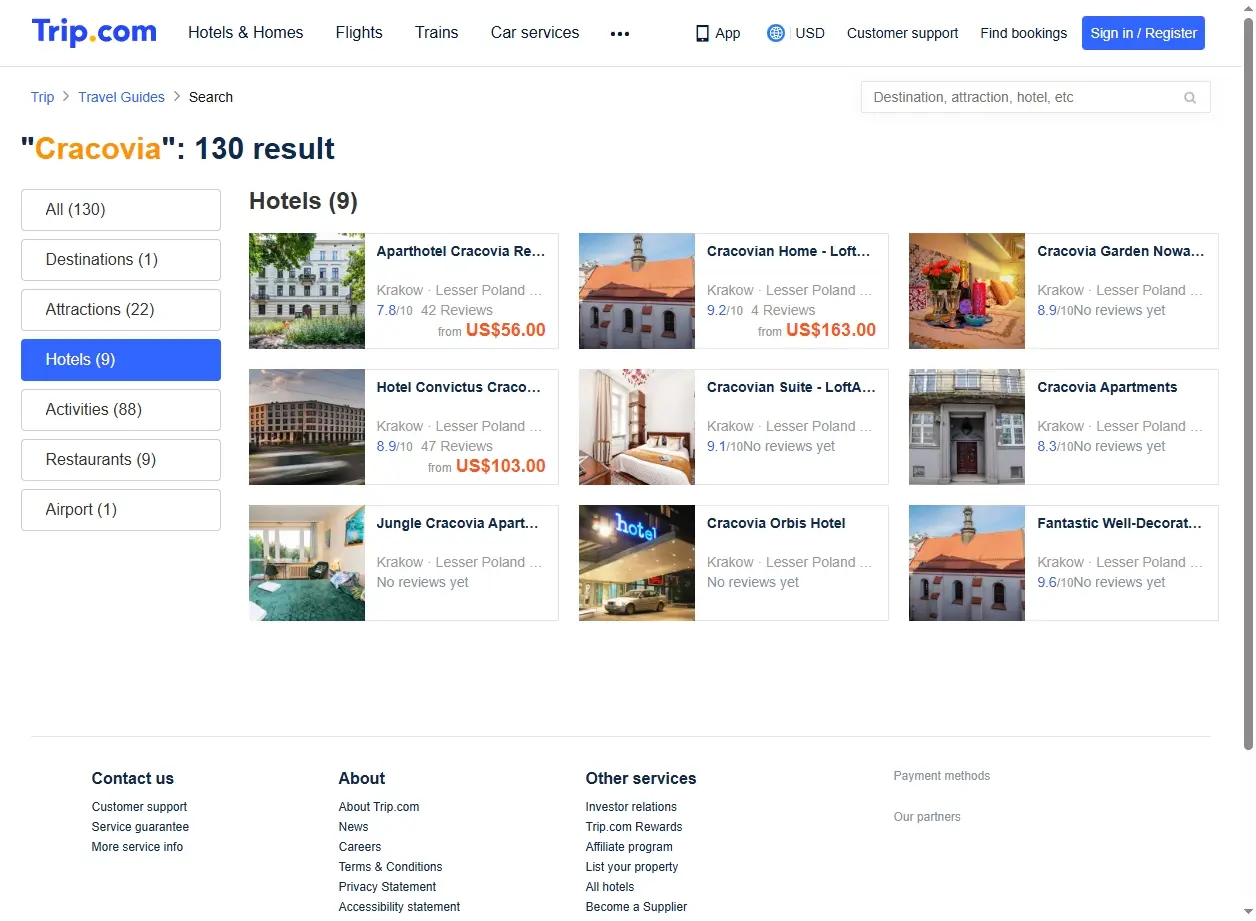The image size is (1256, 921).
Task: Click Cracovian Suite - LoftA... title
Action: tap(791, 388)
